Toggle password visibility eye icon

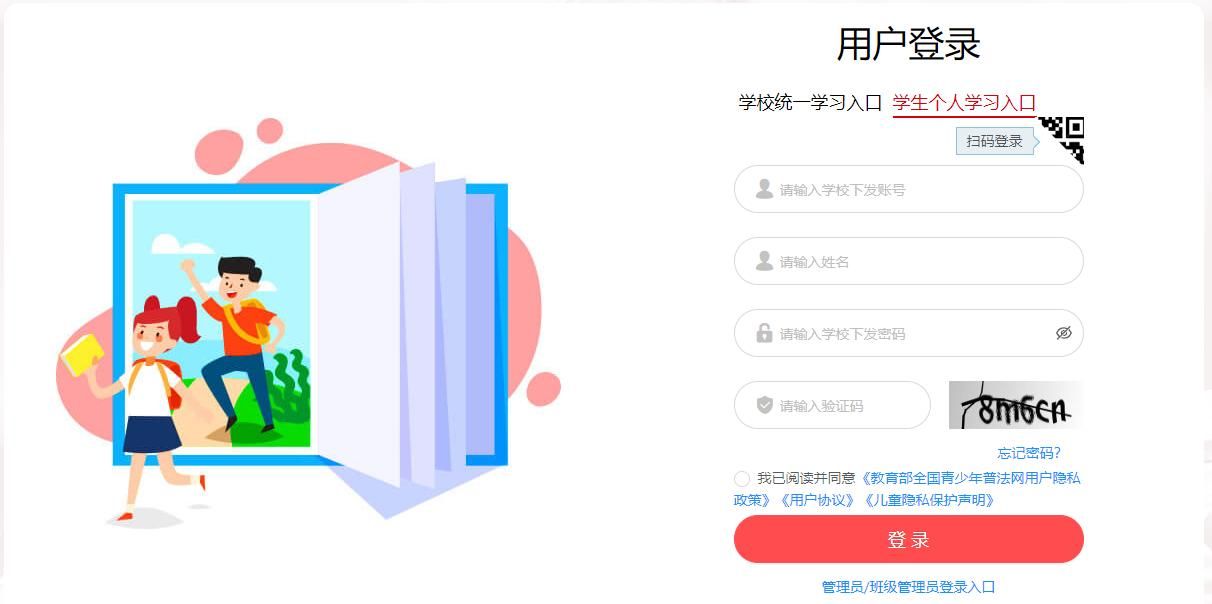[x=1064, y=333]
